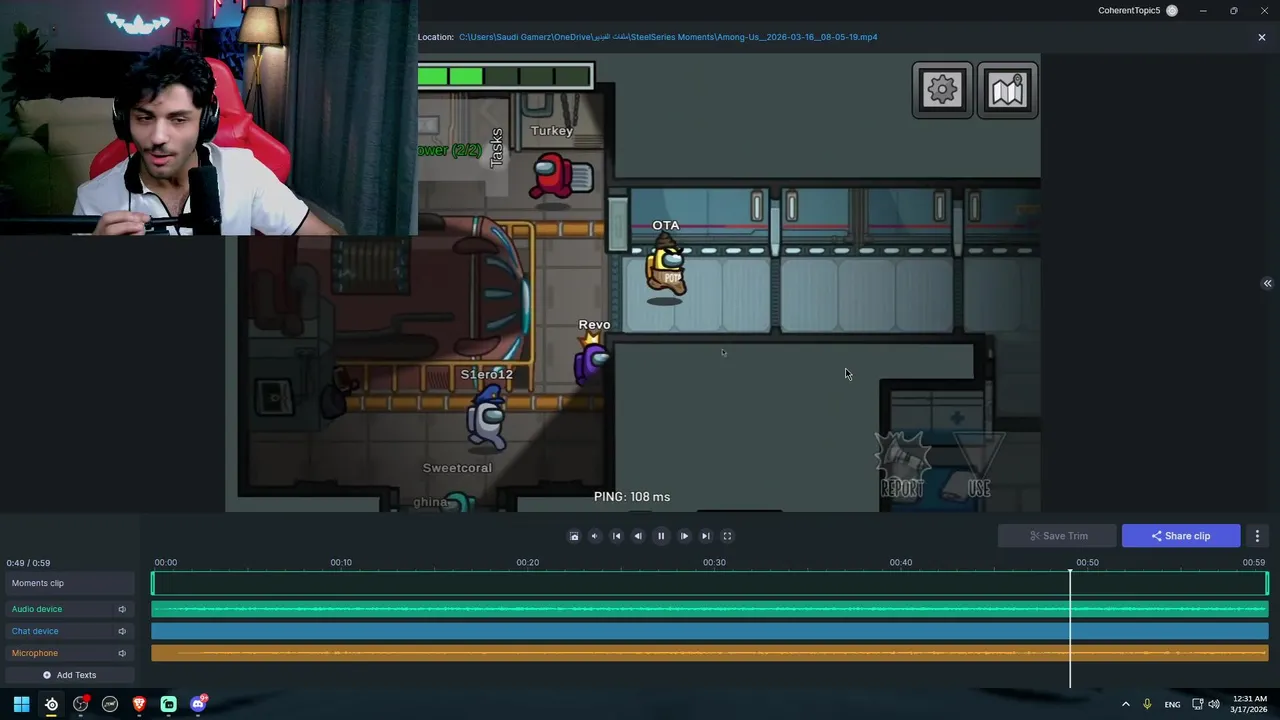Mute the Chat device track
The width and height of the screenshot is (1280, 720).
pos(122,631)
